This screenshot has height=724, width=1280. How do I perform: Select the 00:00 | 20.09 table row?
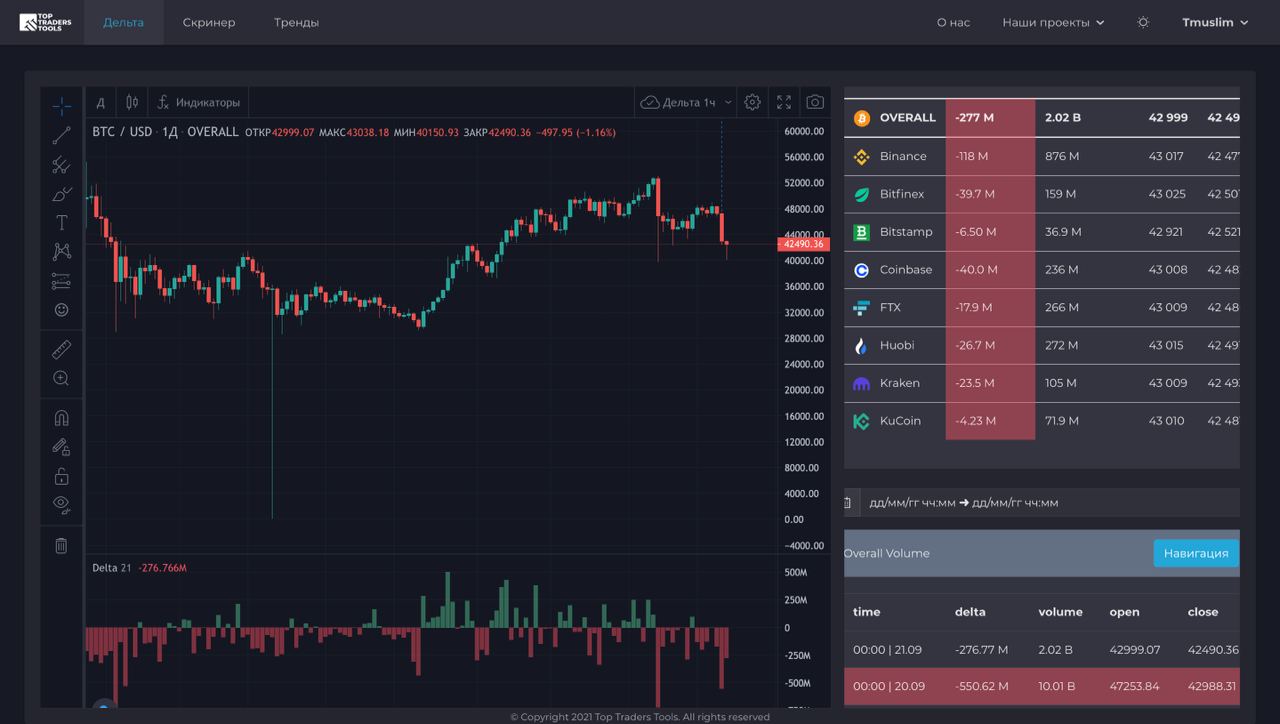point(1042,687)
